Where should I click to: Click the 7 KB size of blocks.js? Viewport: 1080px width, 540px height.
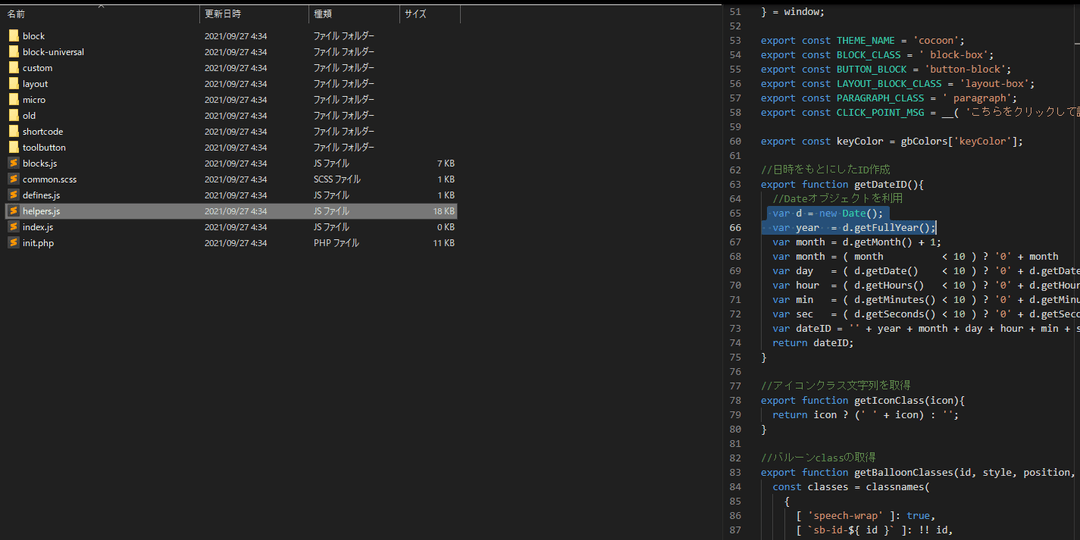(446, 163)
